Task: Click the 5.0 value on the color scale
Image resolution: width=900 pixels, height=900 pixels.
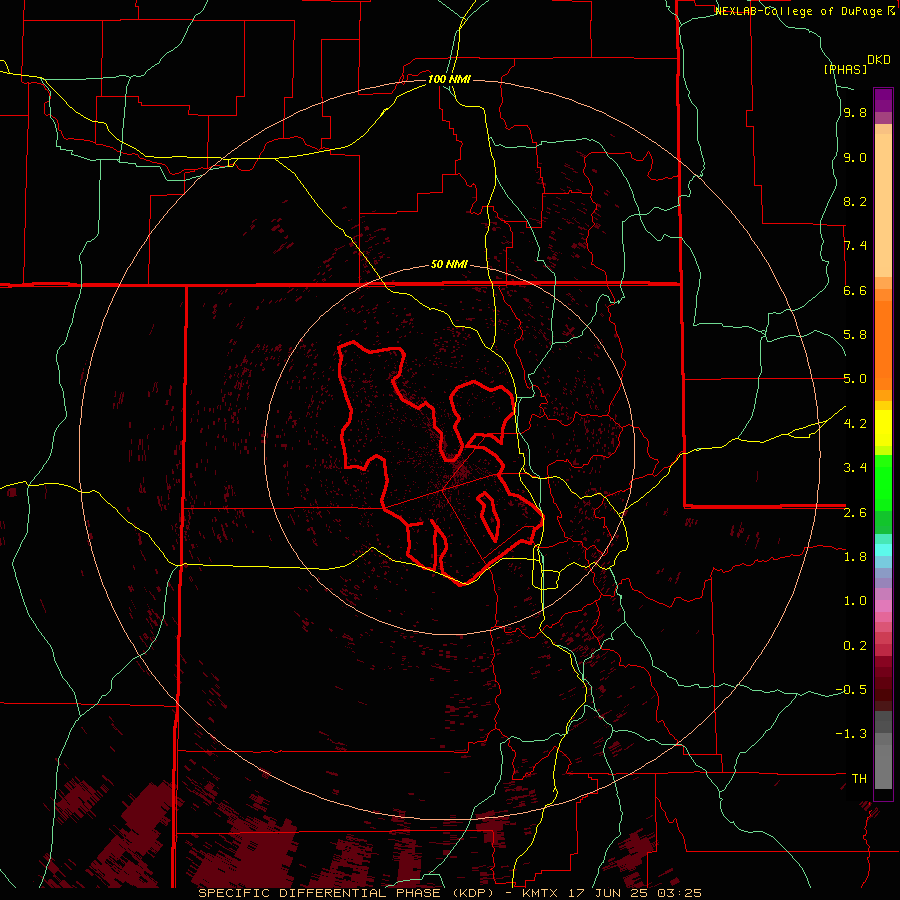Action: (x=855, y=379)
